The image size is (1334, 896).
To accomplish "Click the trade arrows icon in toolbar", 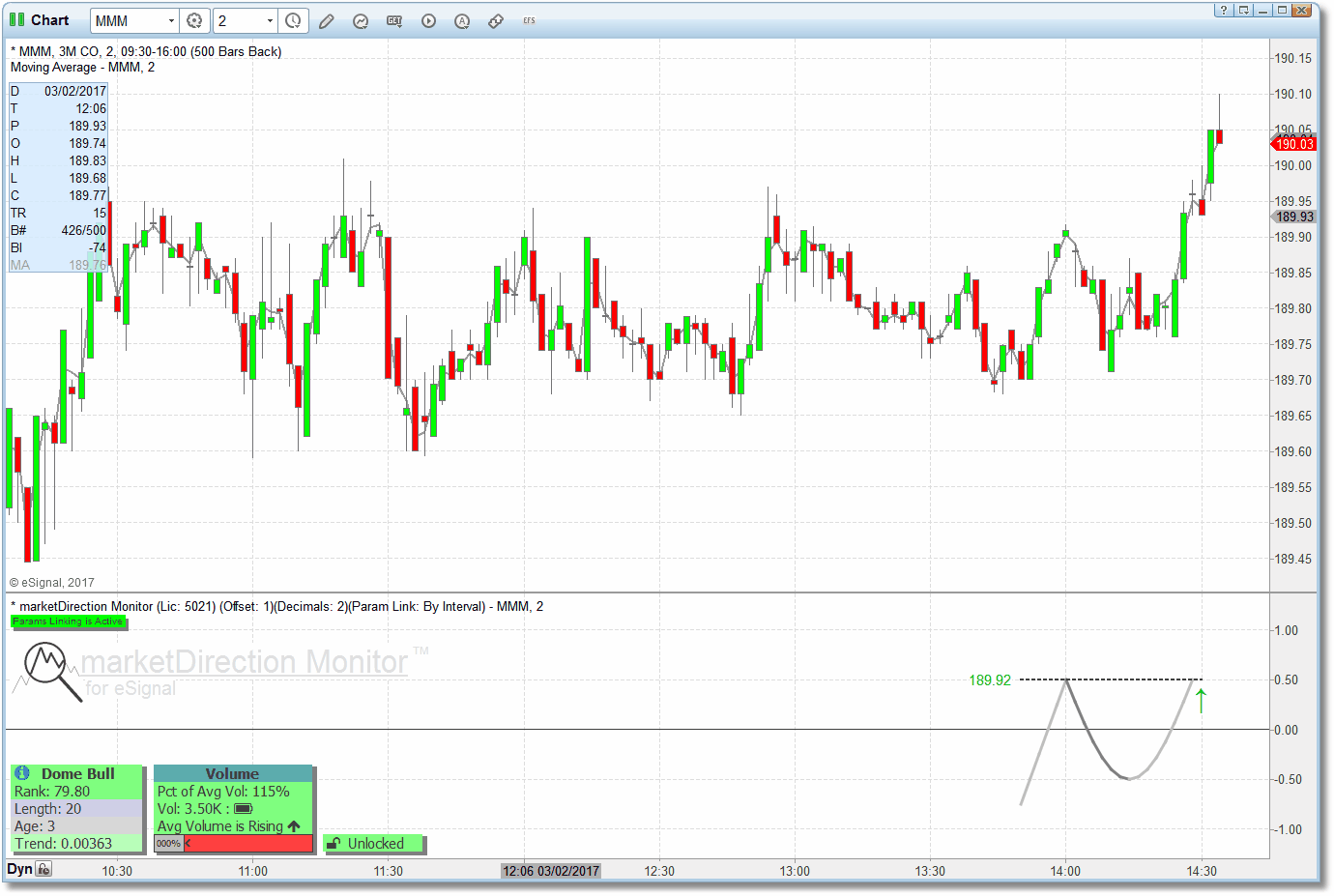I will click(496, 20).
